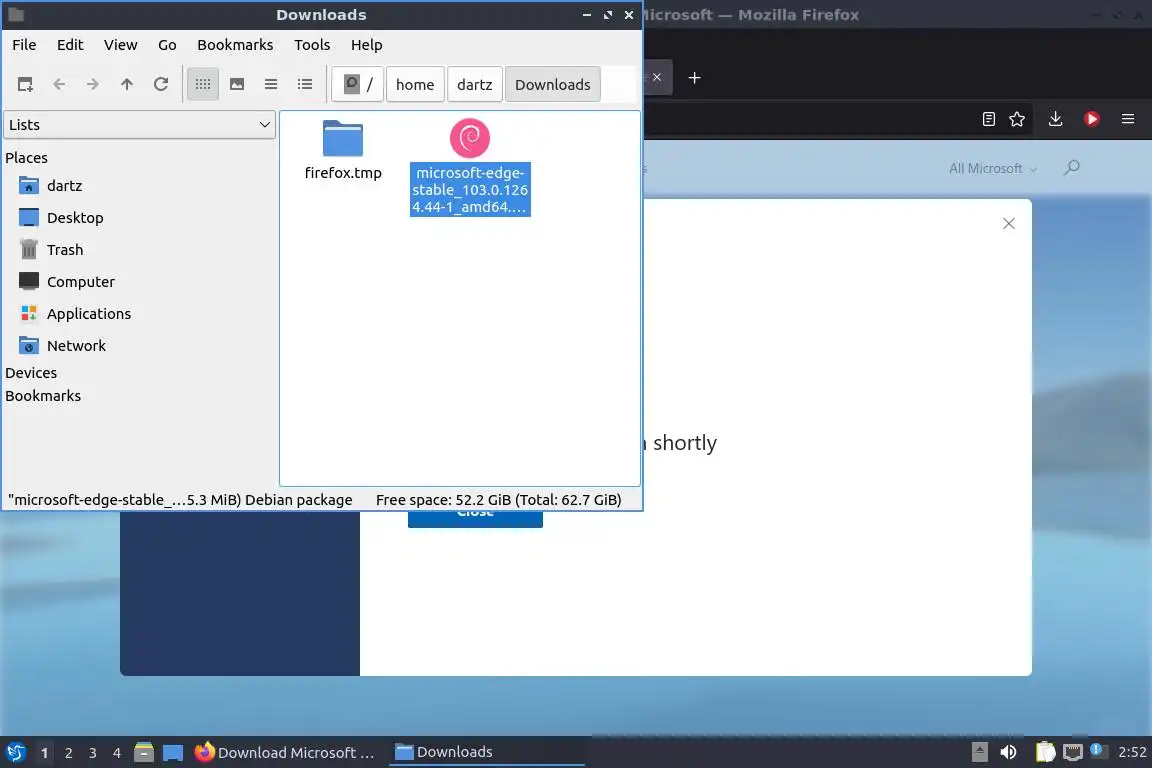
Task: Click the 'firefox.tmp' name label
Action: click(343, 173)
